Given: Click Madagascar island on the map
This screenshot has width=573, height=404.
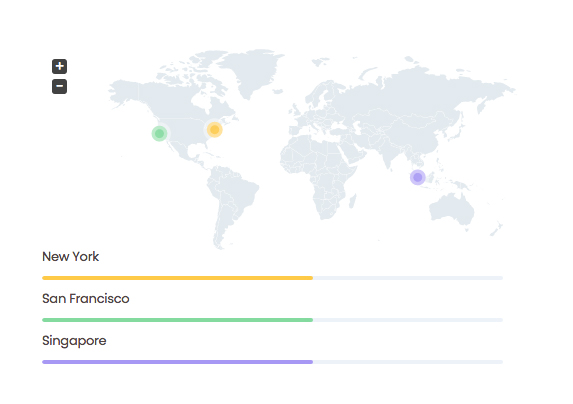Looking at the screenshot, I should pos(353,201).
